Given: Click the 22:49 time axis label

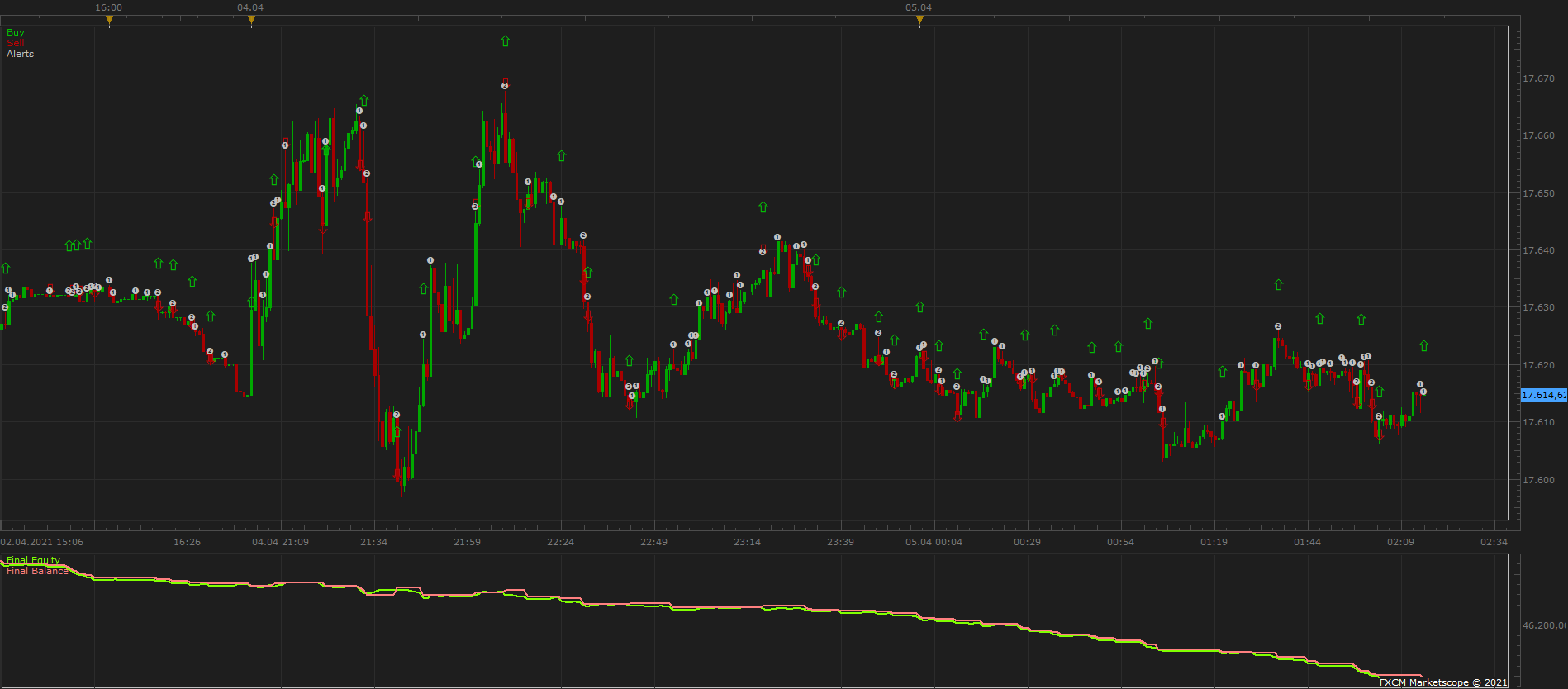Looking at the screenshot, I should tap(654, 542).
